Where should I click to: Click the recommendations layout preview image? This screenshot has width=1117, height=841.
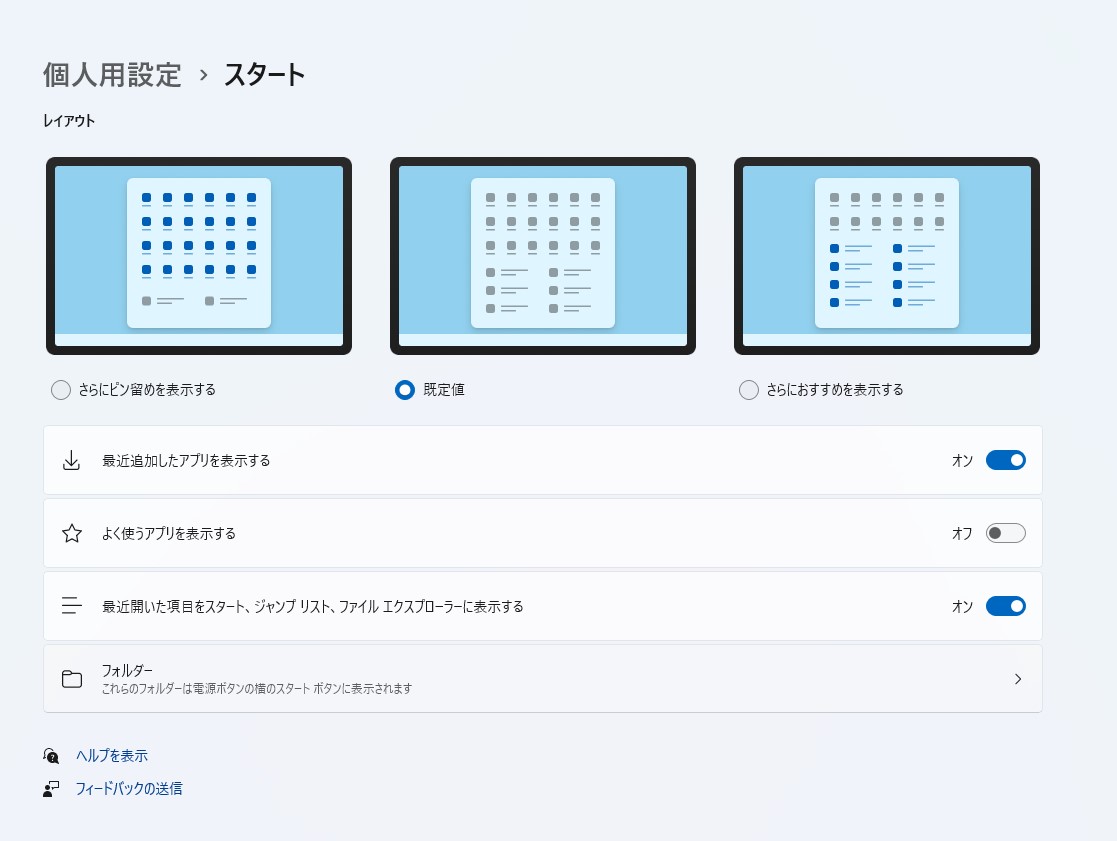tap(887, 255)
